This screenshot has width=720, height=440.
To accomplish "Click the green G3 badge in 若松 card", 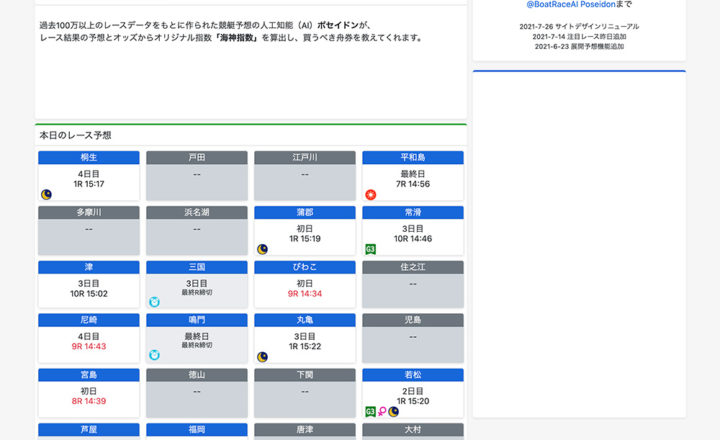I will pyautogui.click(x=370, y=411).
